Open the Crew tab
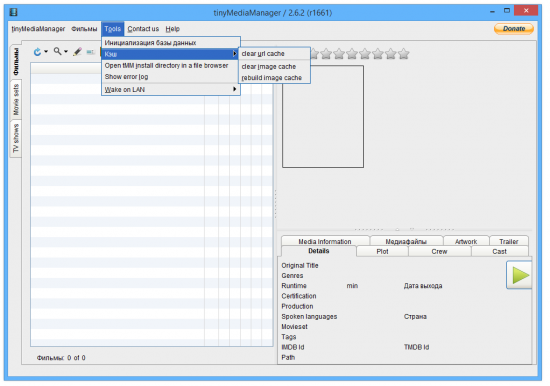550x386 pixels. click(x=439, y=251)
